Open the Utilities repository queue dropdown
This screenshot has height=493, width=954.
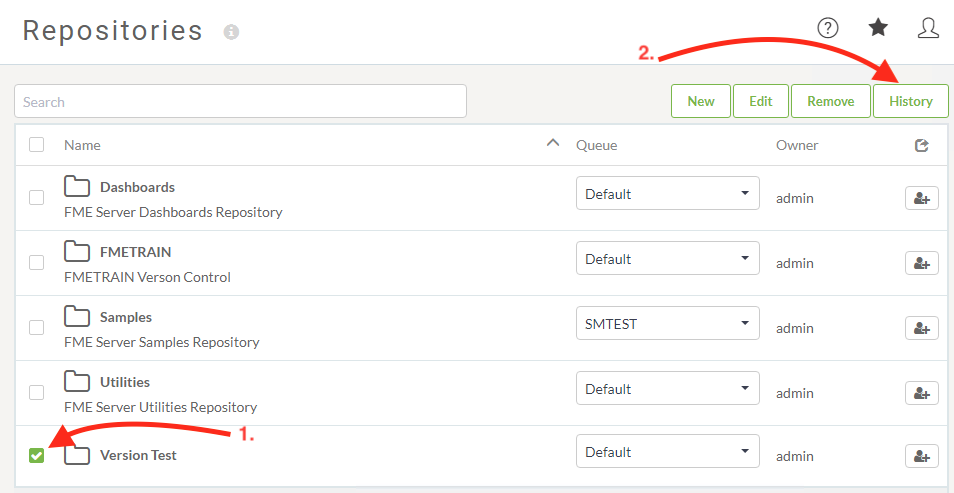pos(667,388)
